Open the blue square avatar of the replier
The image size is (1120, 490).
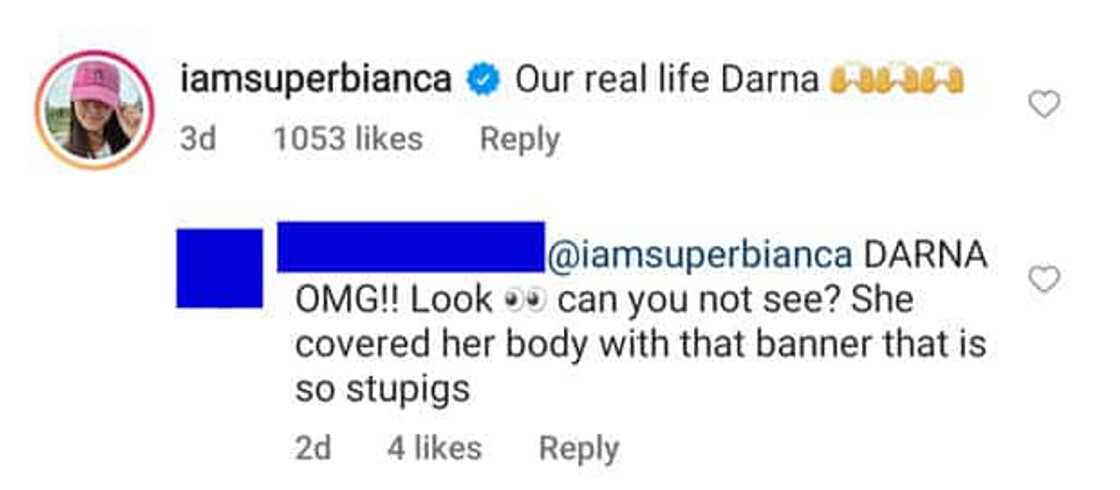pyautogui.click(x=219, y=268)
